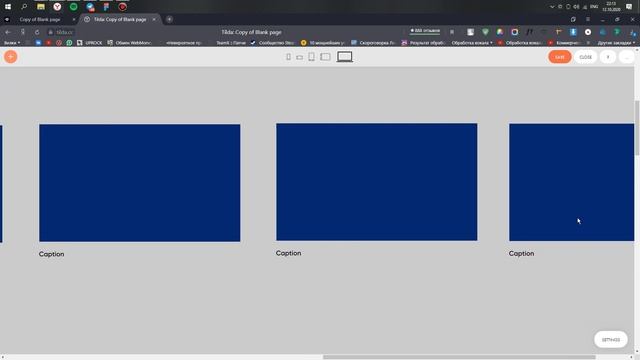
Task: Open Spotify from the taskbar
Action: [x=73, y=7]
